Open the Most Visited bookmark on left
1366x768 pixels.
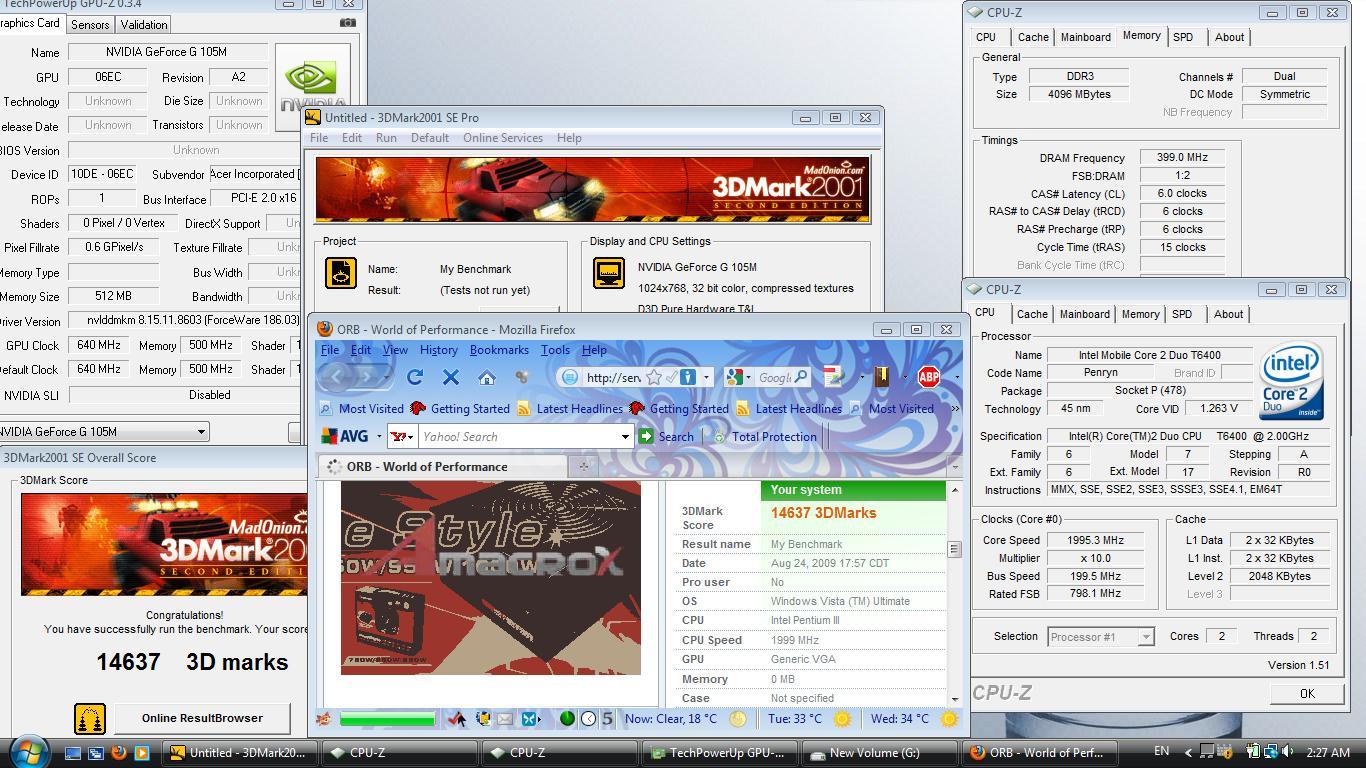point(362,408)
